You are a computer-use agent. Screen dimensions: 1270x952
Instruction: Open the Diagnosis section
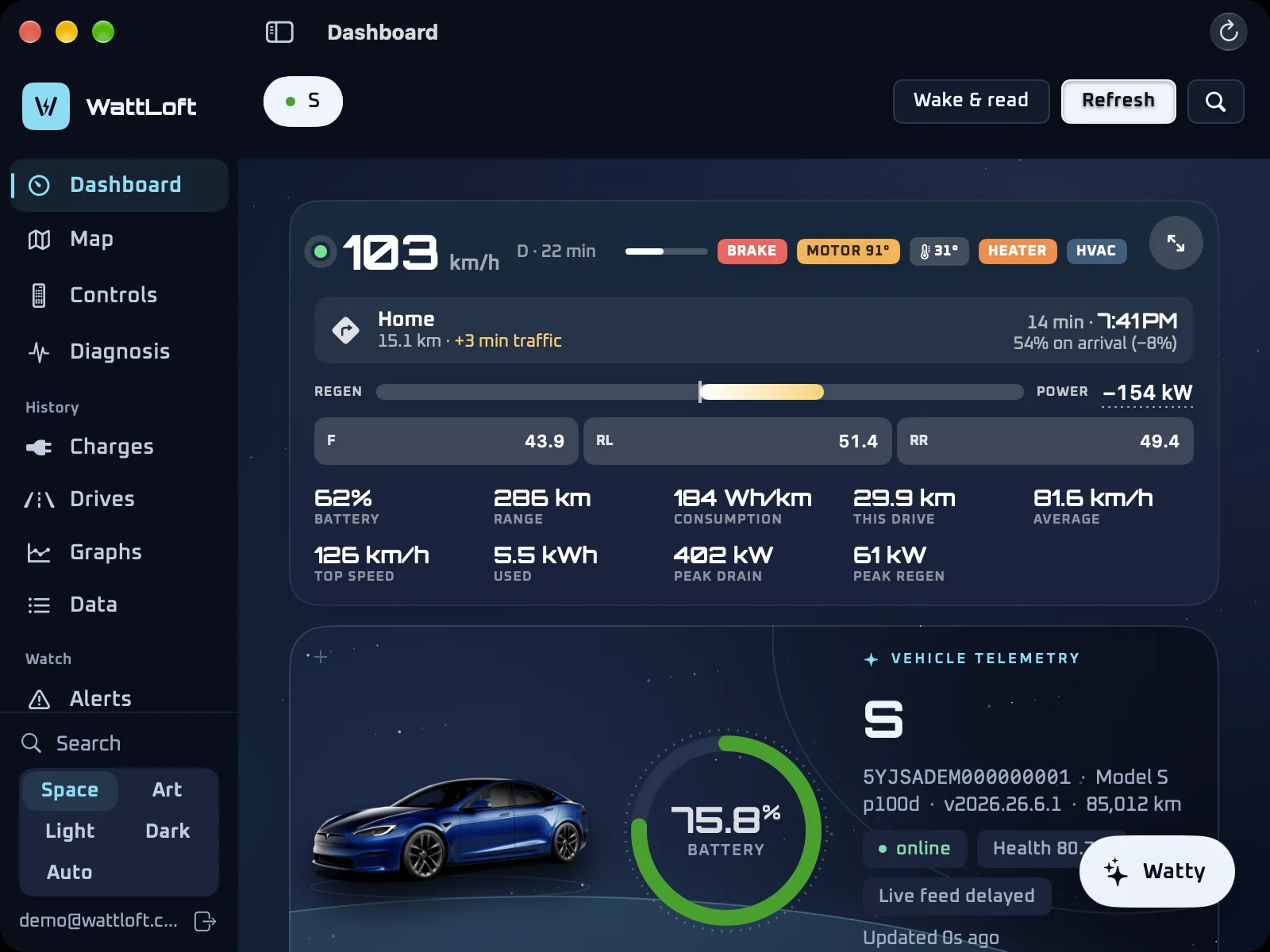pos(119,351)
